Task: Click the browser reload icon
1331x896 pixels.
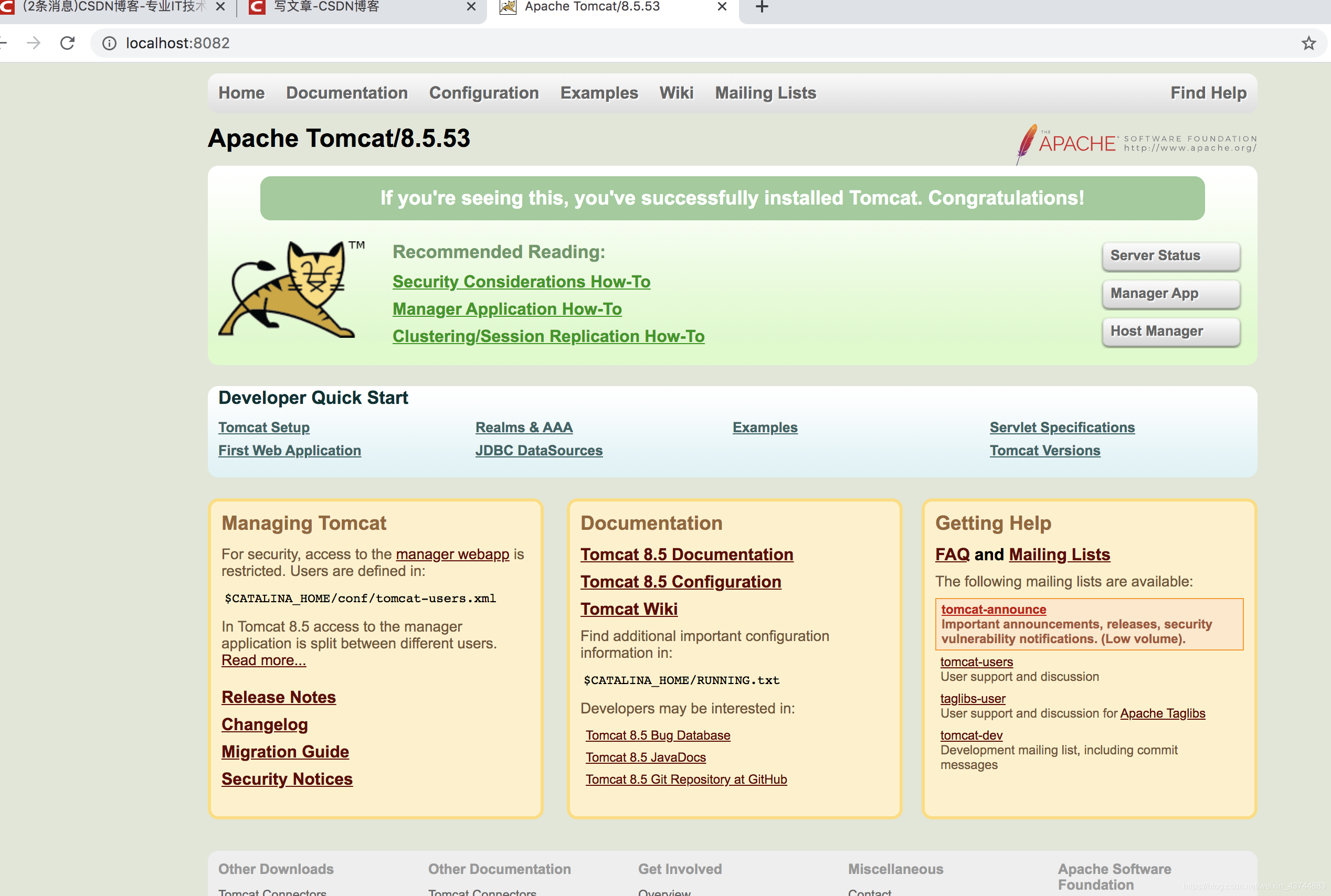Action: coord(68,43)
